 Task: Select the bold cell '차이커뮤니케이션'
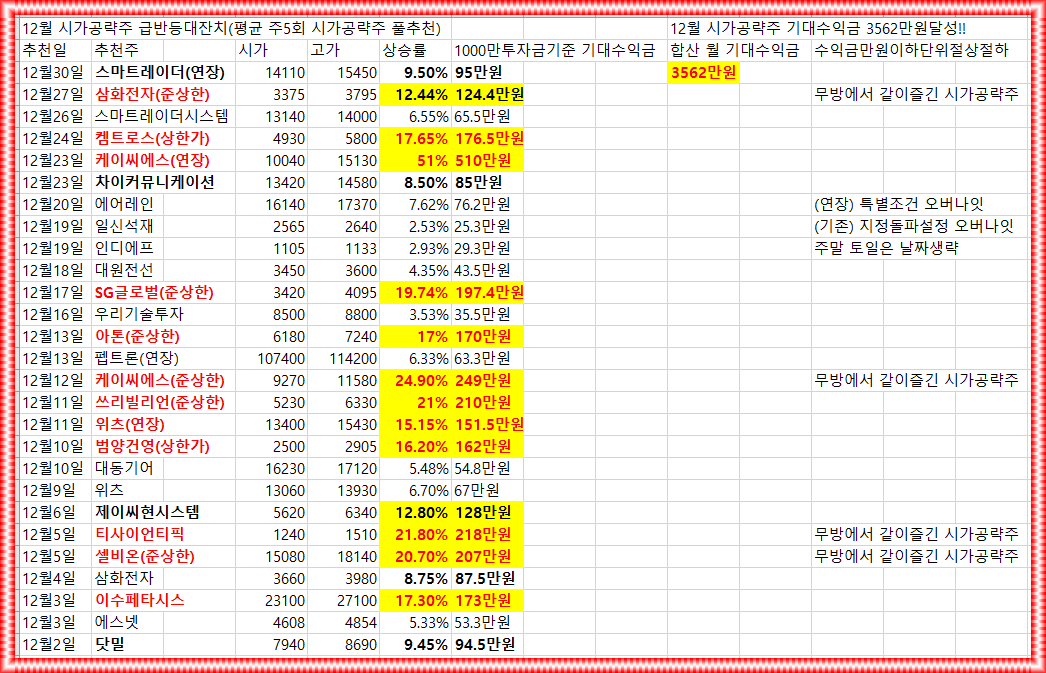click(154, 183)
